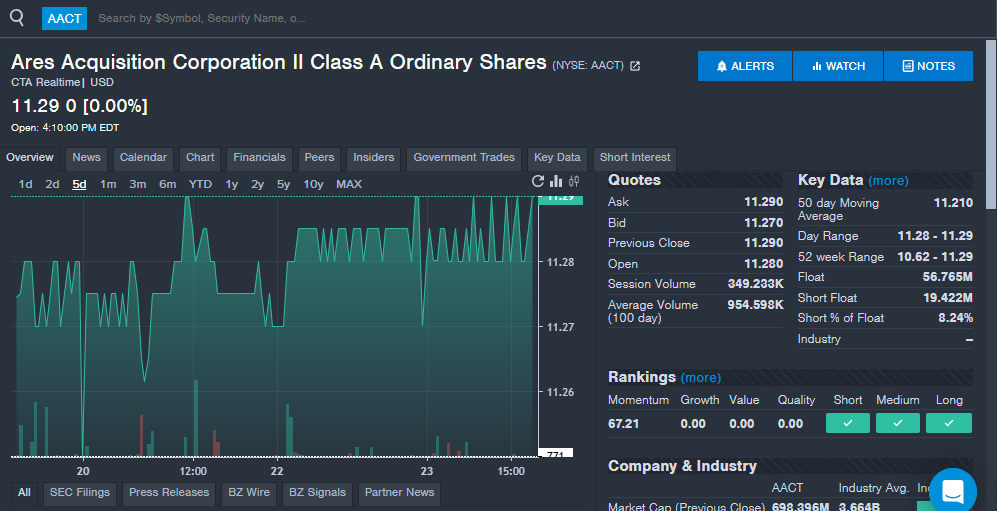
Task: Click the bar chart type icon
Action: [556, 181]
